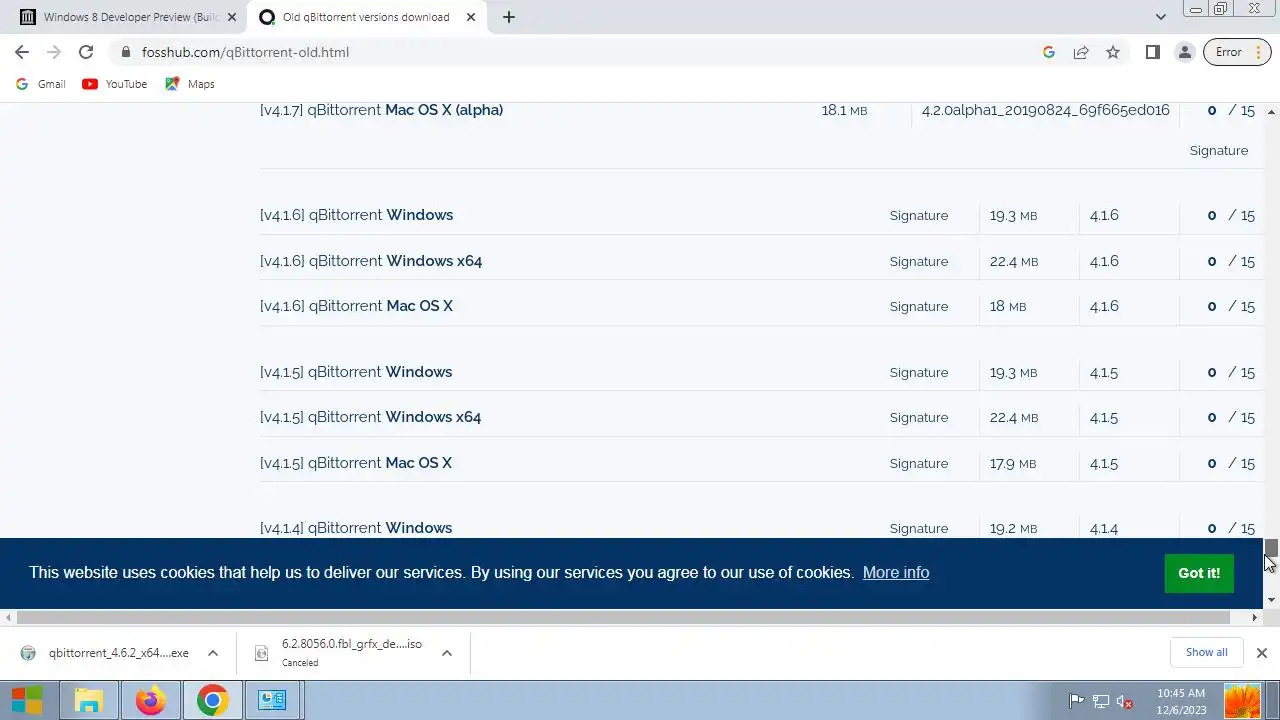
Task: Close the Old qBittorrent versions tab
Action: (471, 17)
